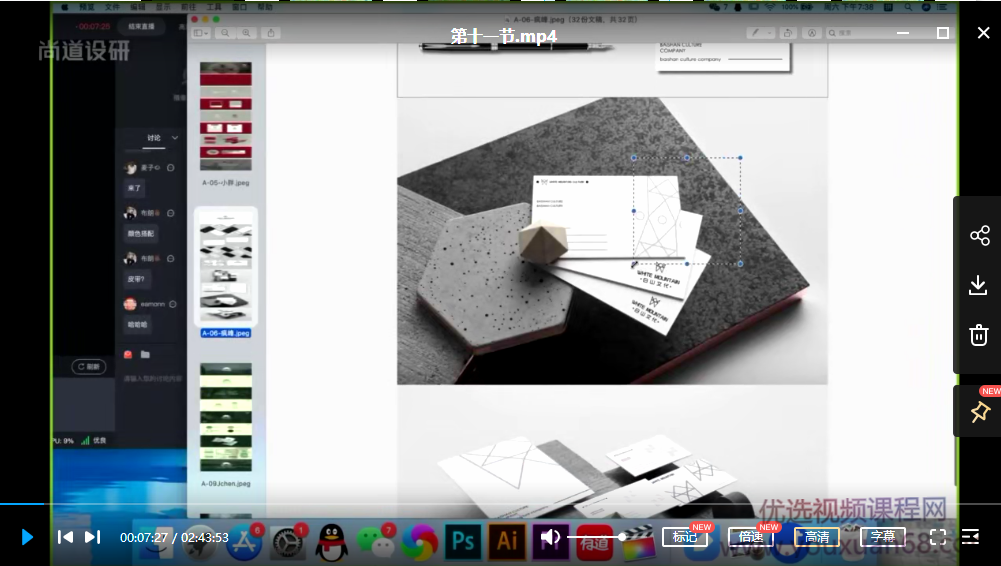The height and width of the screenshot is (566, 1001).
Task: Close the video player window
Action: tap(983, 33)
